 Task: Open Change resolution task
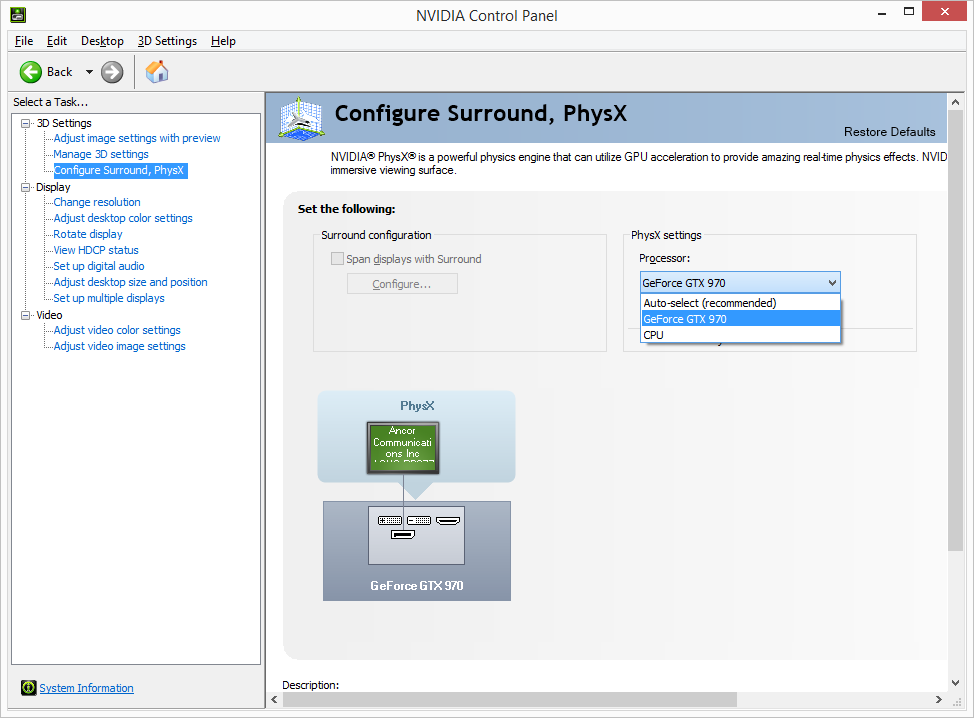97,202
